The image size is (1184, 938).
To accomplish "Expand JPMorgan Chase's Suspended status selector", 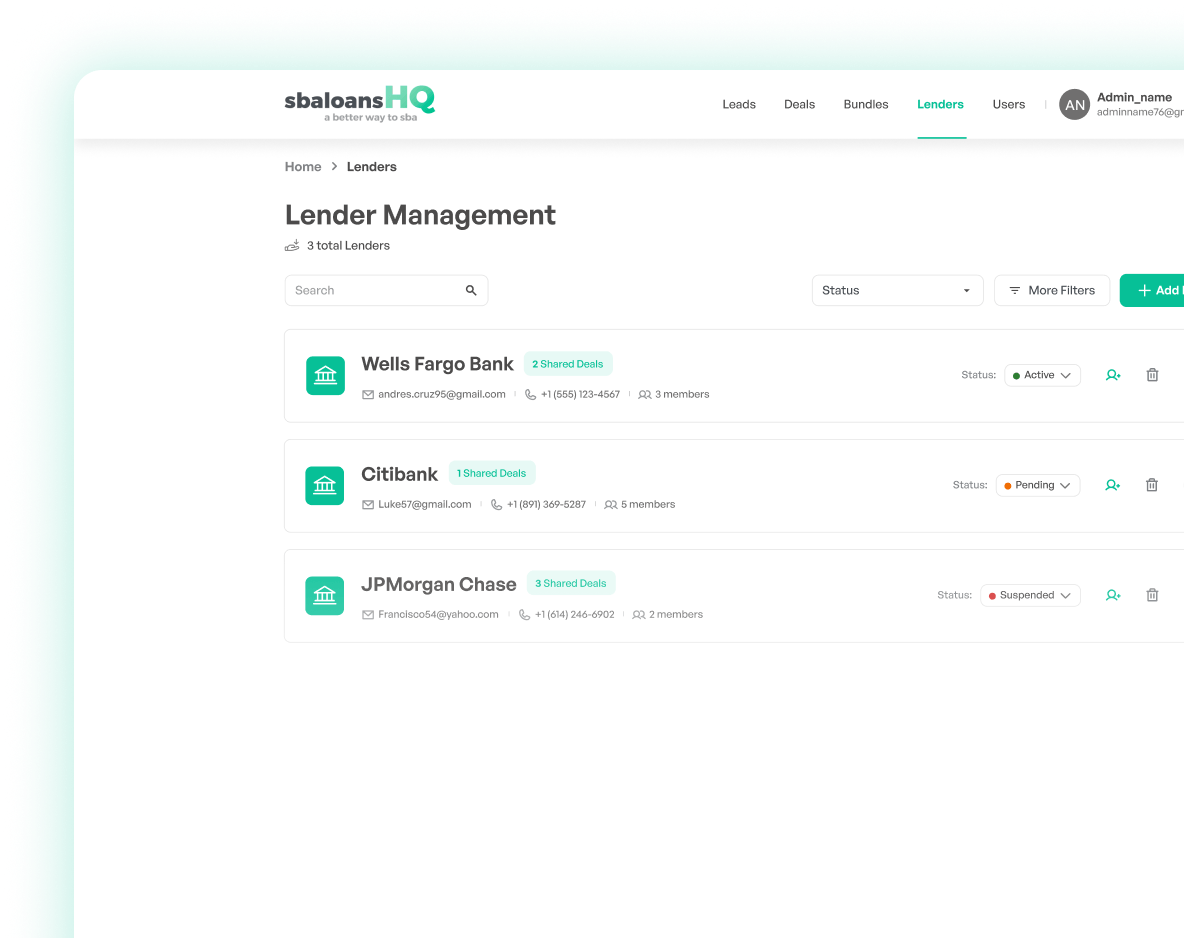I will [1030, 595].
